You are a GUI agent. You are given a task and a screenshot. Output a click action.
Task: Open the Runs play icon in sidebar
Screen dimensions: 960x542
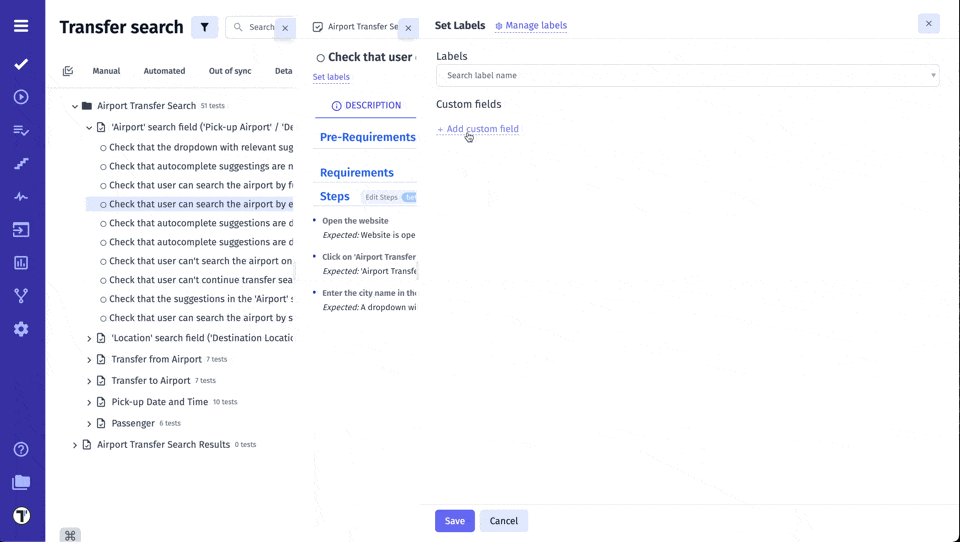[21, 97]
